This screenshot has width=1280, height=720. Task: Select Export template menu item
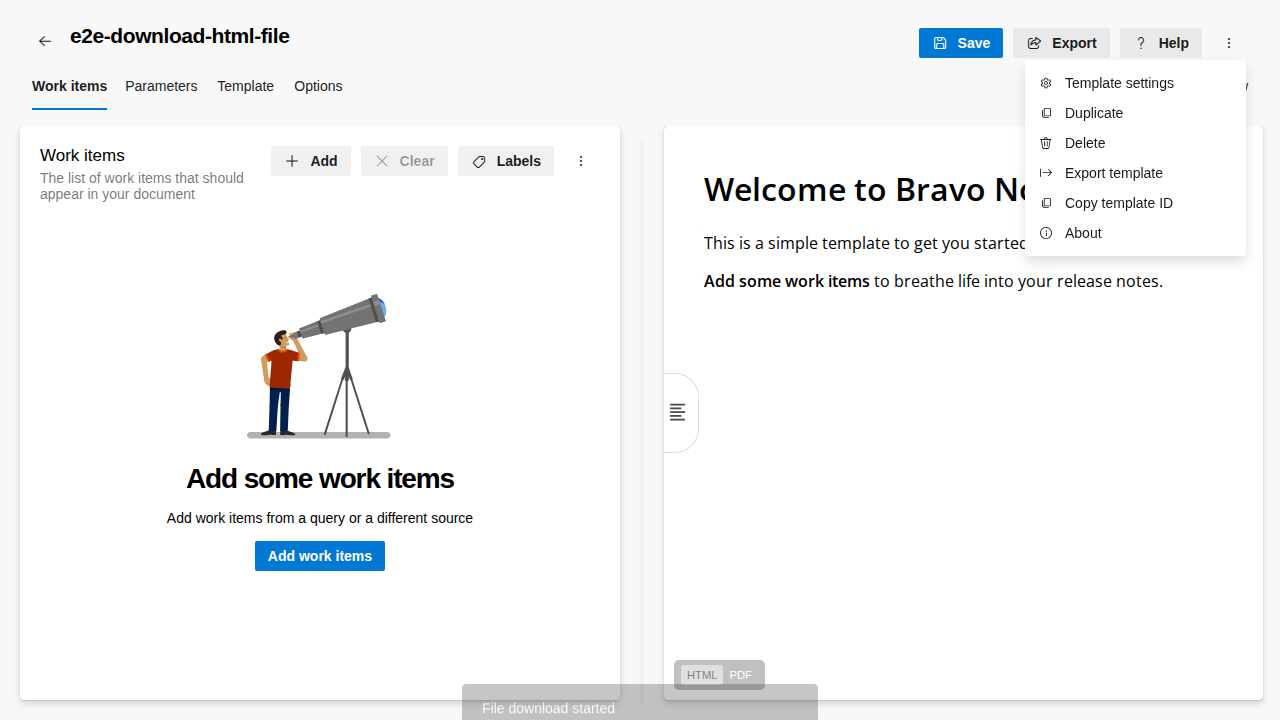click(x=1113, y=173)
